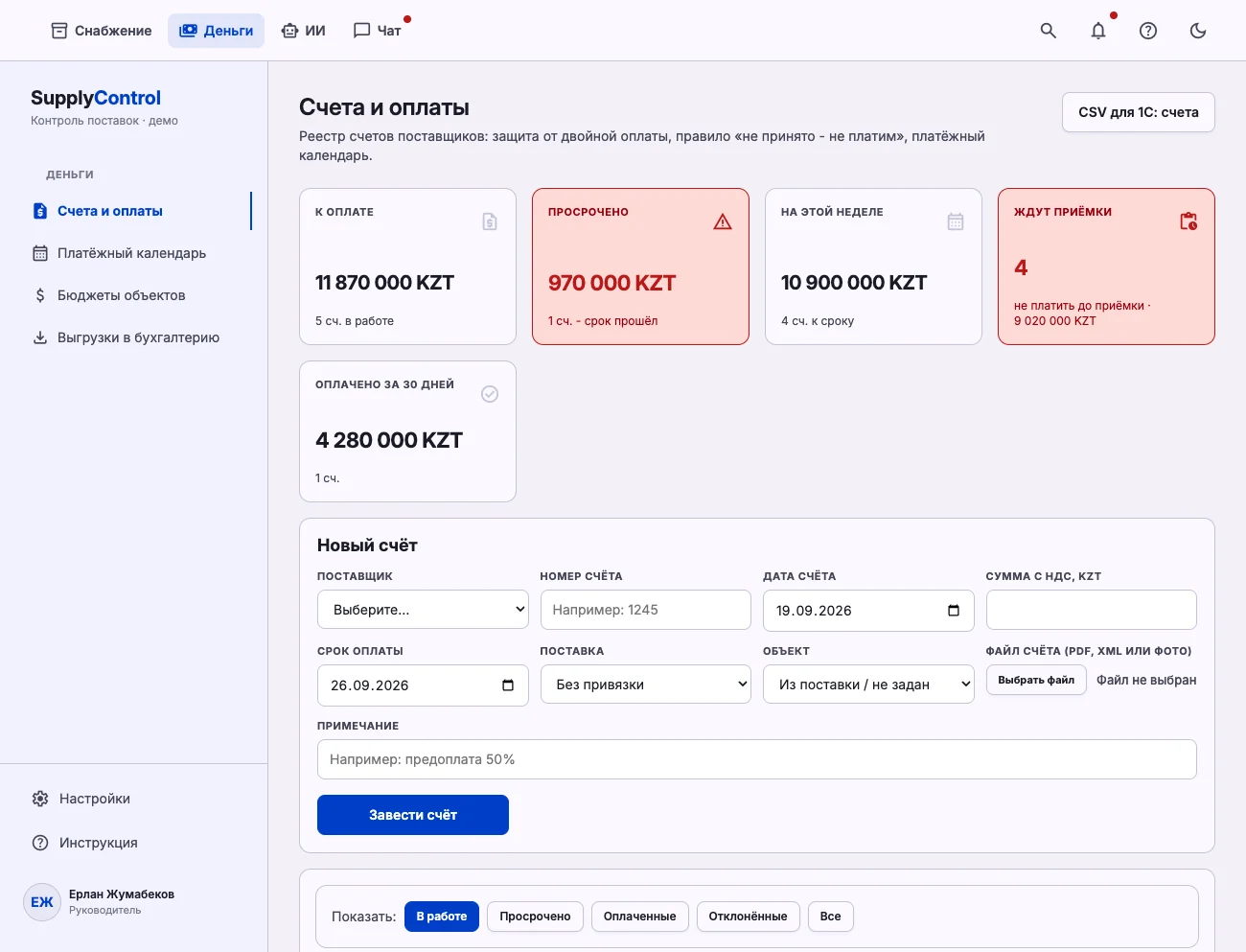The height and width of the screenshot is (952, 1246).
Task: Filter invoices by «Просрочено»
Action: pyautogui.click(x=535, y=917)
